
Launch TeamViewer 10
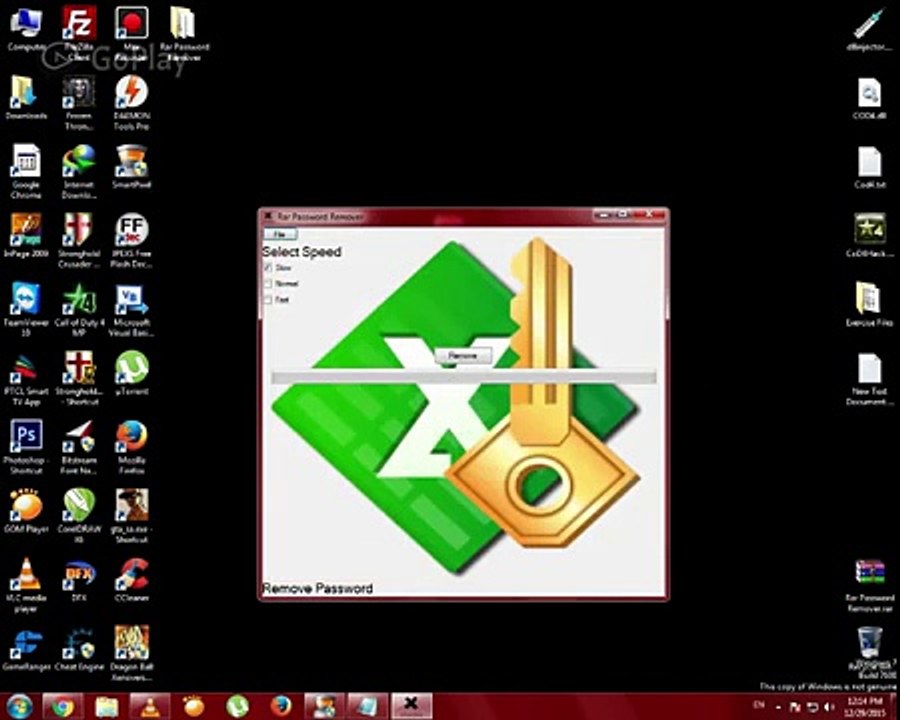pos(26,309)
